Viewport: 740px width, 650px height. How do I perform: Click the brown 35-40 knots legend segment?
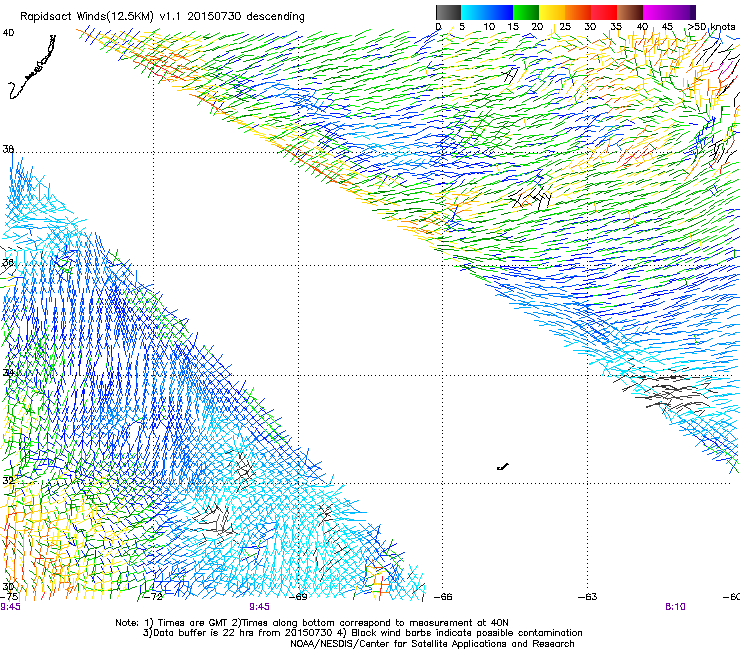click(x=630, y=12)
